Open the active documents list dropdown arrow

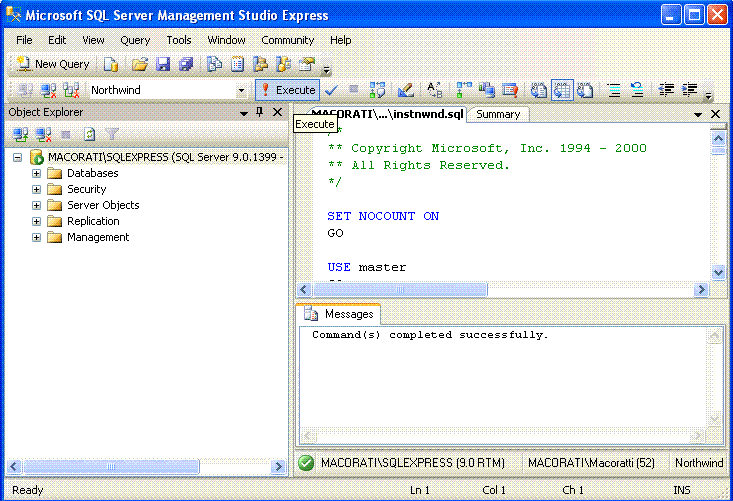698,115
